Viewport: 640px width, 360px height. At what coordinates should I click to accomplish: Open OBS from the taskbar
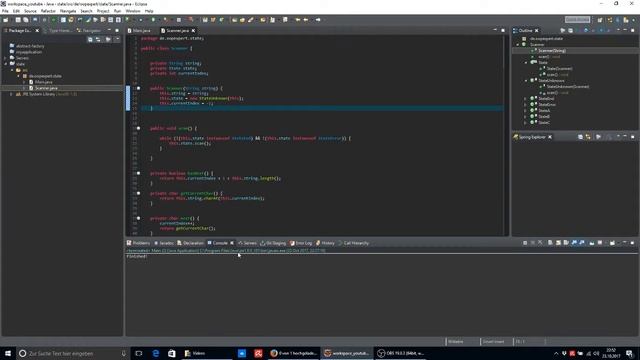pos(400,353)
